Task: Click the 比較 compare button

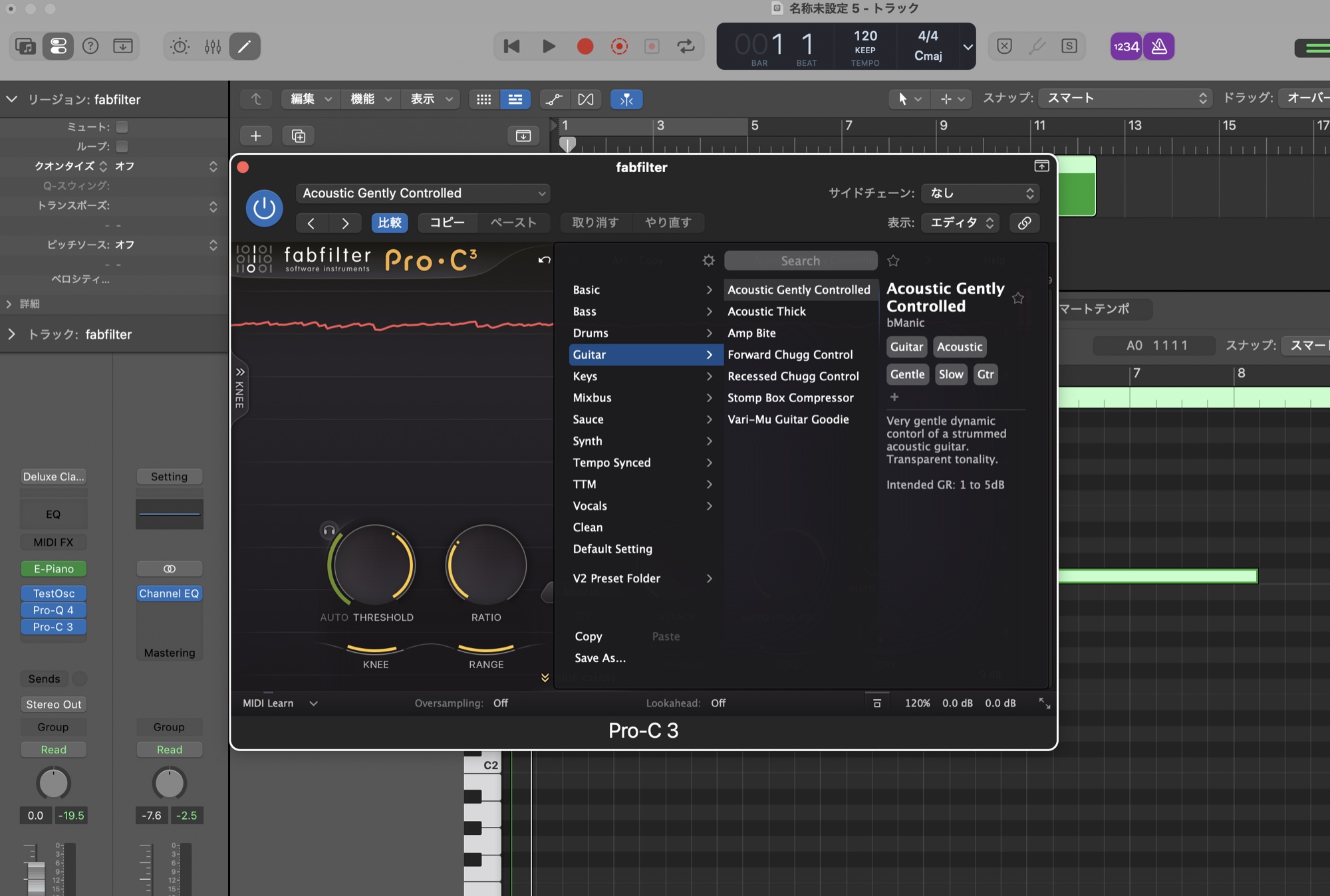Action: (x=390, y=223)
